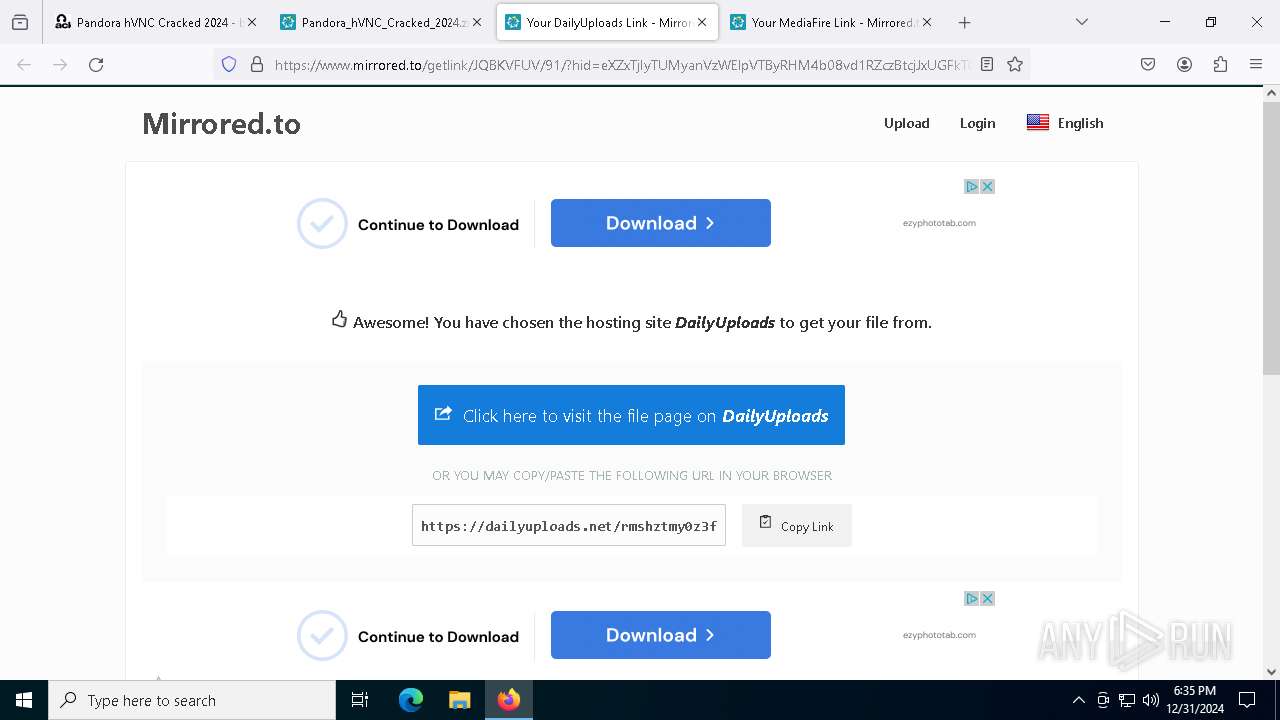
Task: Launch Microsoft Edge from taskbar
Action: (x=411, y=700)
